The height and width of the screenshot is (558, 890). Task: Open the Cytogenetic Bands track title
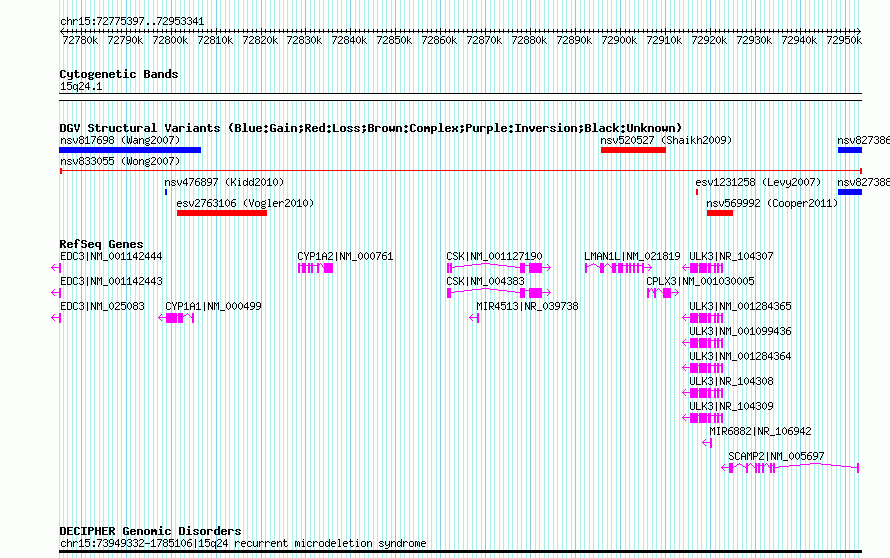119,74
